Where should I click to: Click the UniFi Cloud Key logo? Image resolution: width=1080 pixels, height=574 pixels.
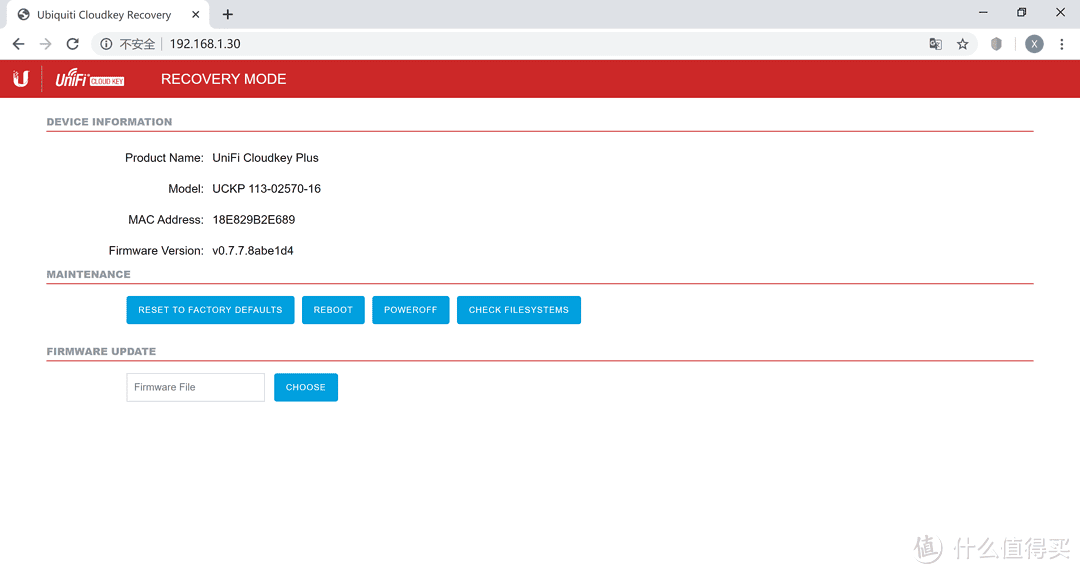[x=90, y=79]
